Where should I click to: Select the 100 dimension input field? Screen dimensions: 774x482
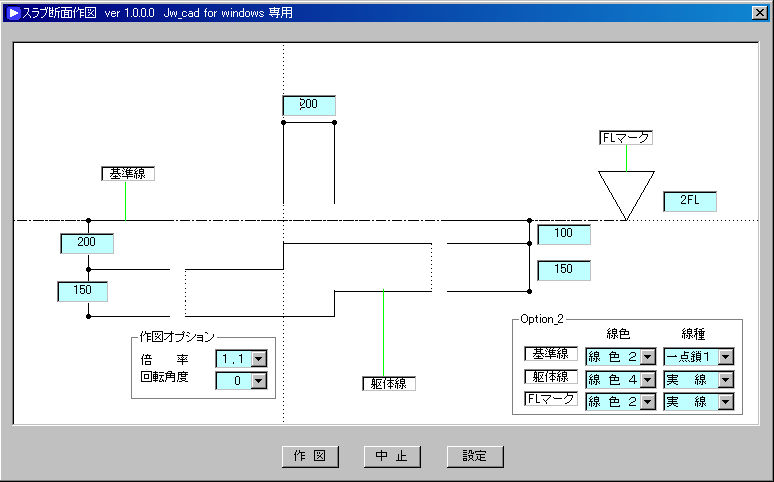(x=564, y=234)
